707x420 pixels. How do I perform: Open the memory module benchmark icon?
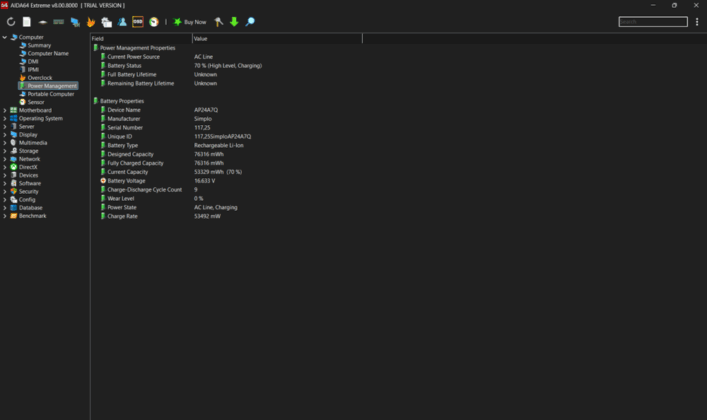(x=59, y=22)
